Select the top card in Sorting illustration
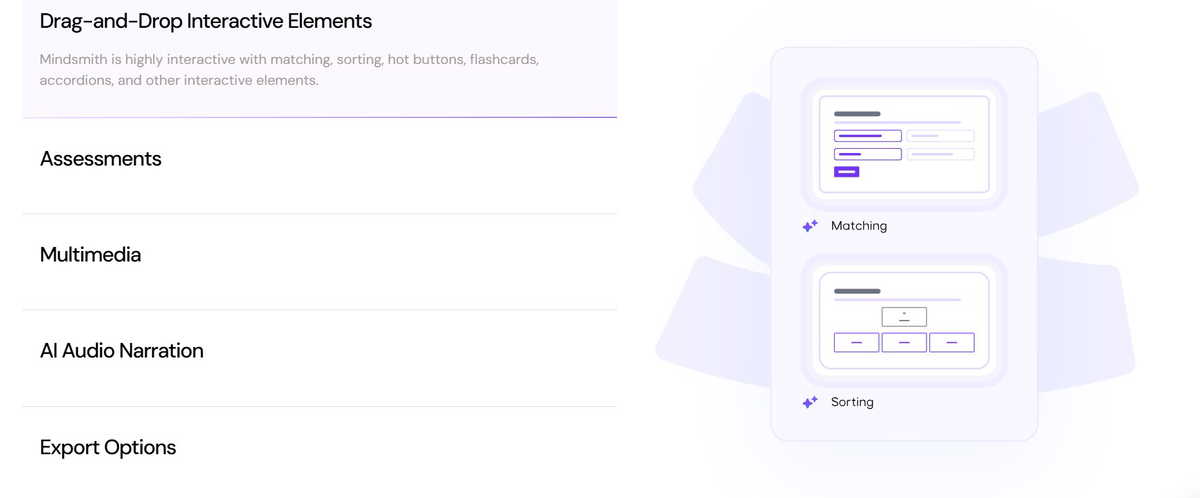 (x=904, y=316)
